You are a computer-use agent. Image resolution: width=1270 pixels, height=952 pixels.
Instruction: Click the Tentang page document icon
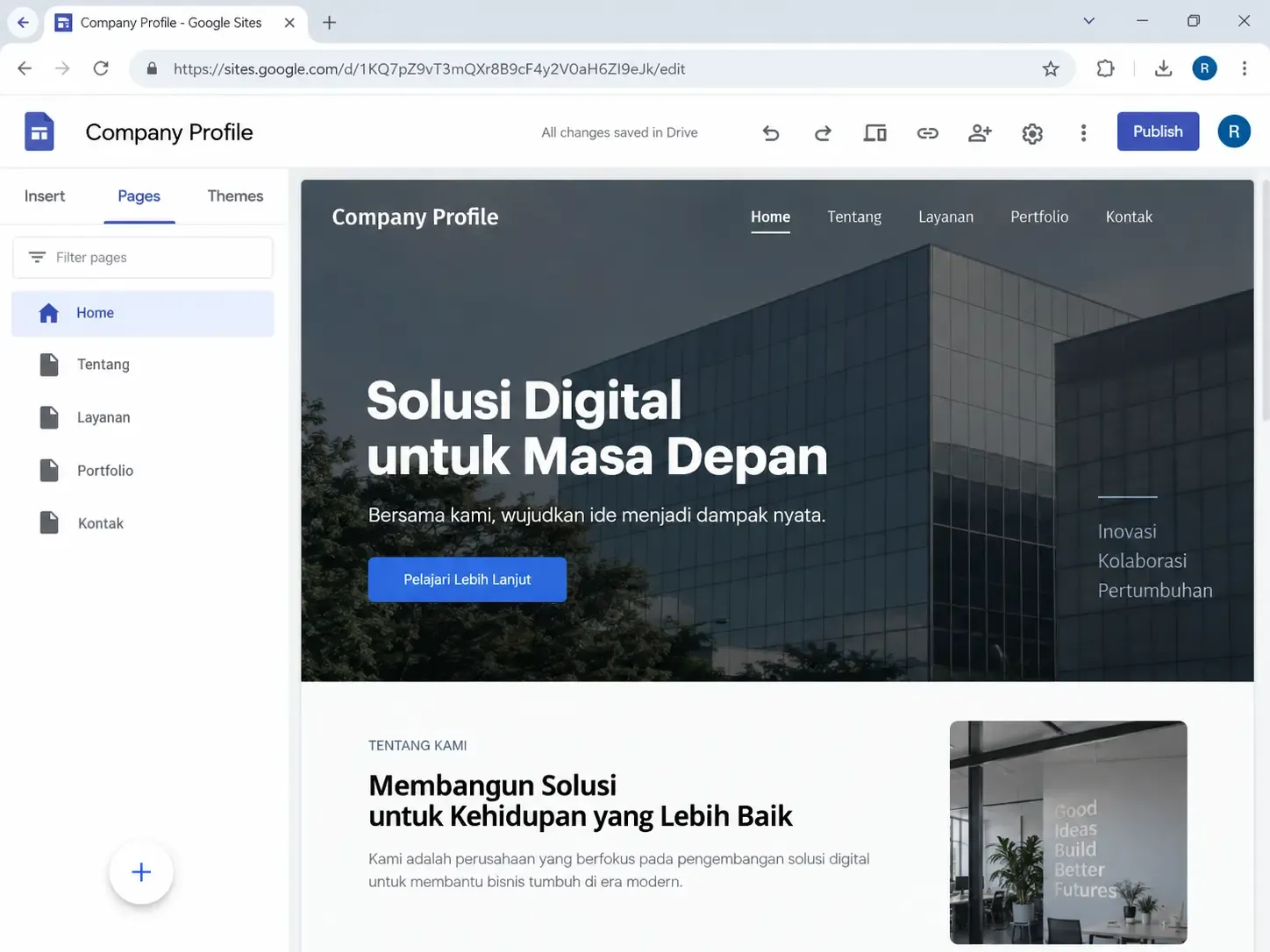click(x=49, y=365)
